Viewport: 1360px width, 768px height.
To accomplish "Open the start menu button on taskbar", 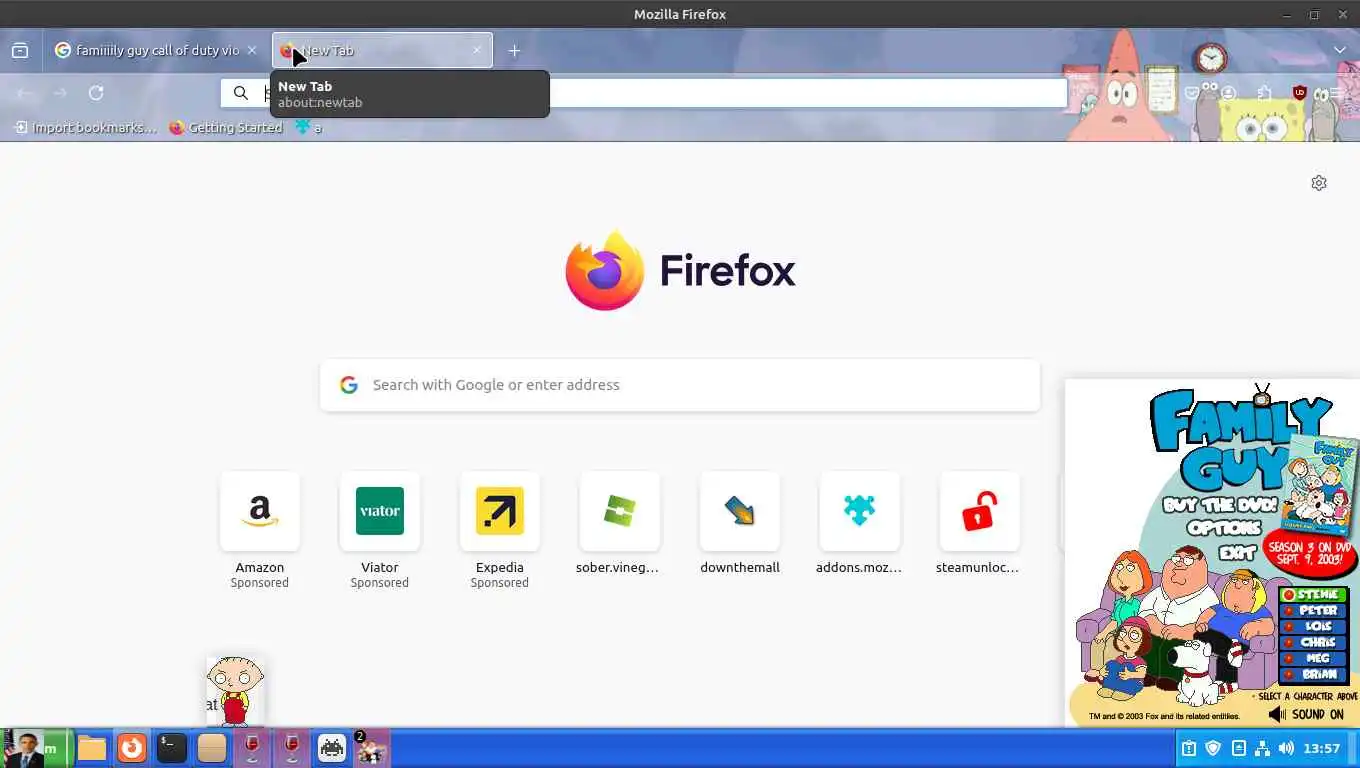I will [36, 748].
